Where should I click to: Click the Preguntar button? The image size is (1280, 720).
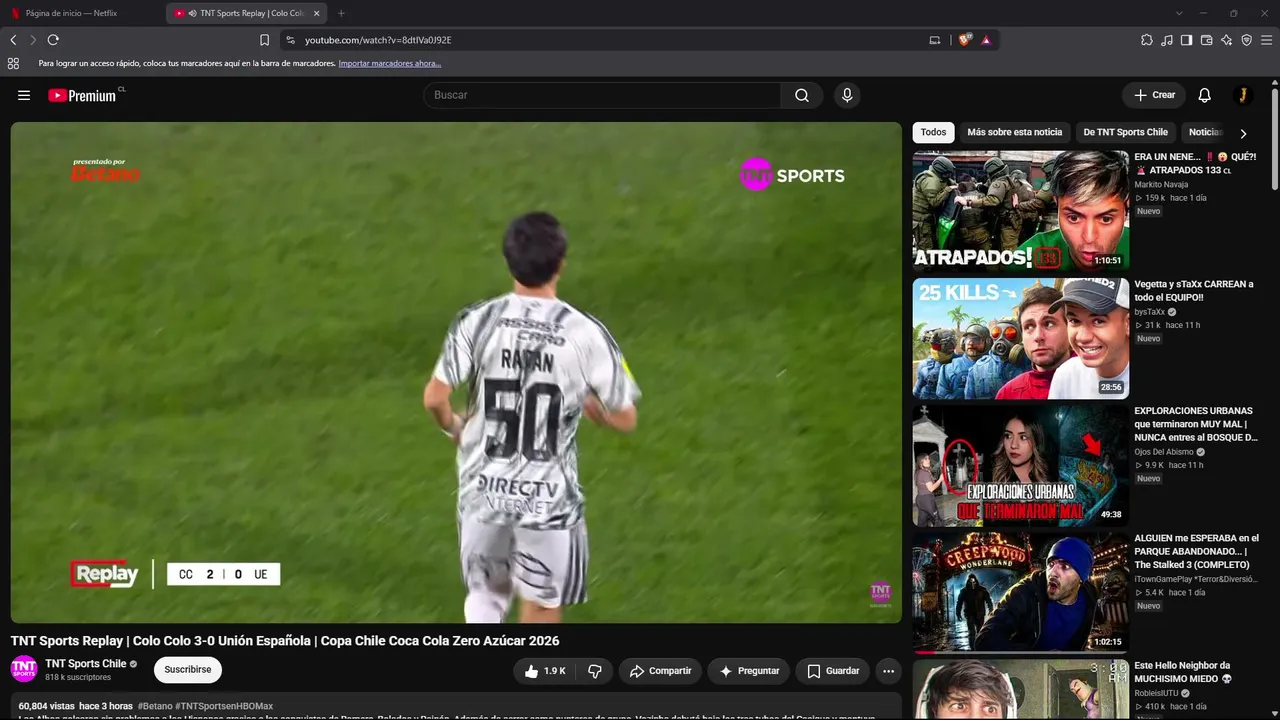point(749,671)
